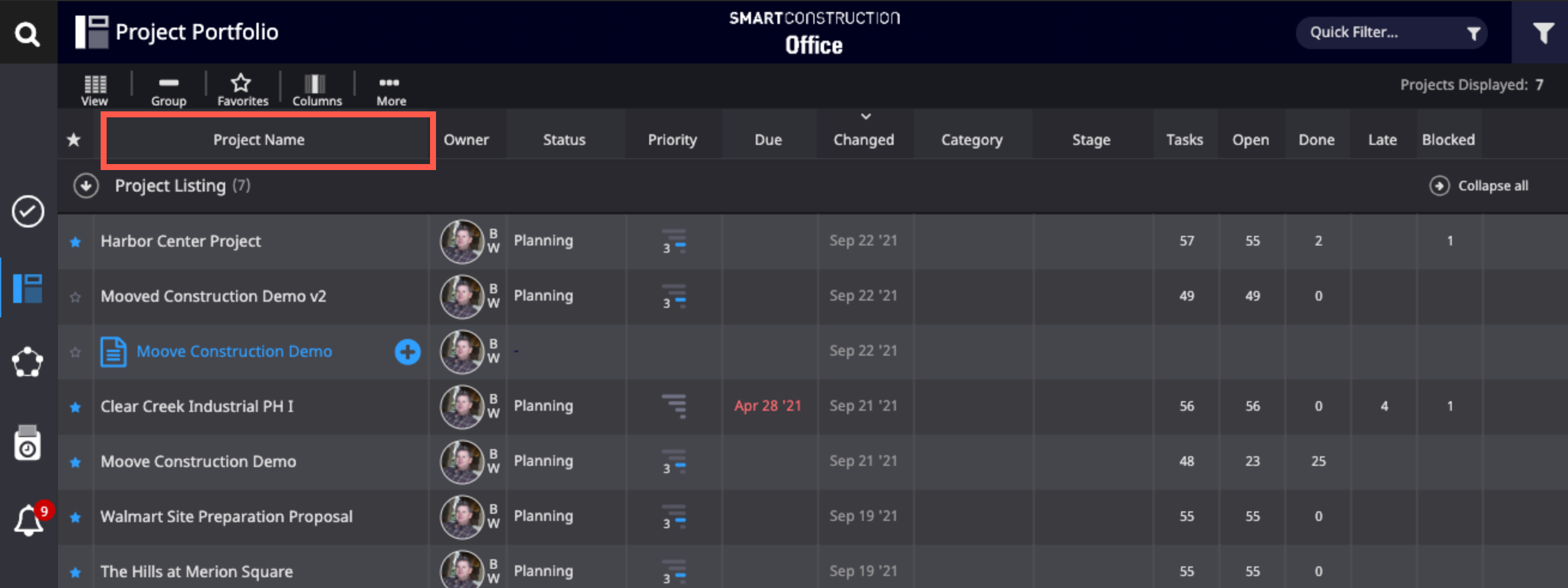The width and height of the screenshot is (1568, 588).
Task: Click the favorites star column header
Action: 74,140
